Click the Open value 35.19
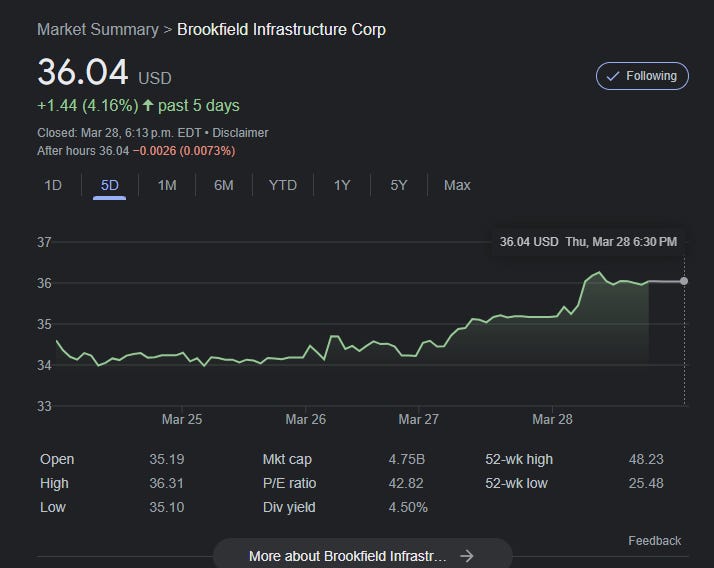 click(167, 459)
